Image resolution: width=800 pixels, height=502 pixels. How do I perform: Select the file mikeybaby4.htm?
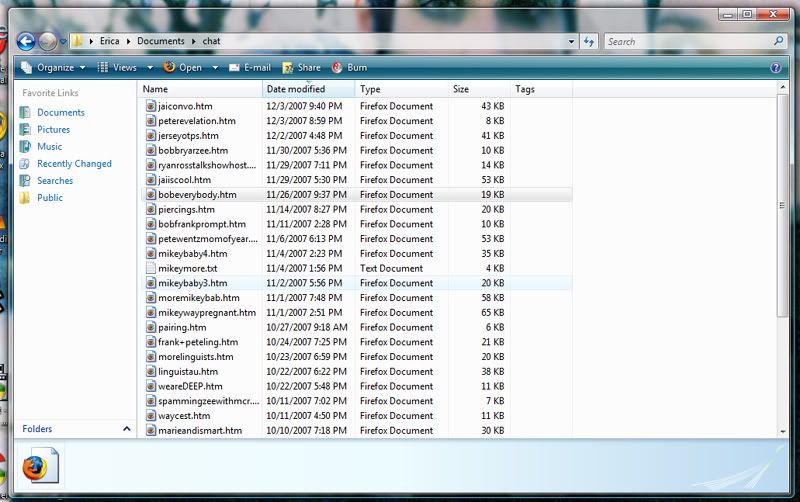tap(192, 254)
